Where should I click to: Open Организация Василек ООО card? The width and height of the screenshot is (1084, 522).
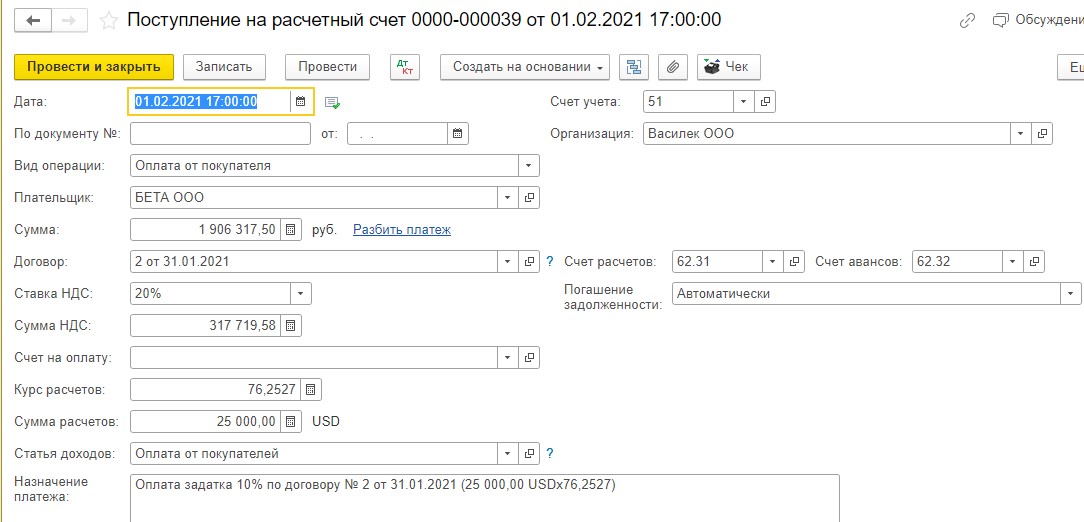(x=1042, y=133)
